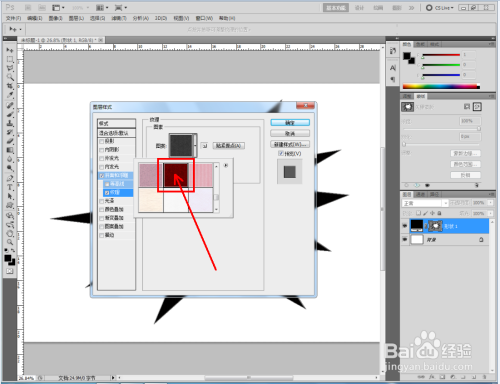Choose the Rectangular Marquee tool
500x384 pixels.
pyautogui.click(x=10, y=59)
